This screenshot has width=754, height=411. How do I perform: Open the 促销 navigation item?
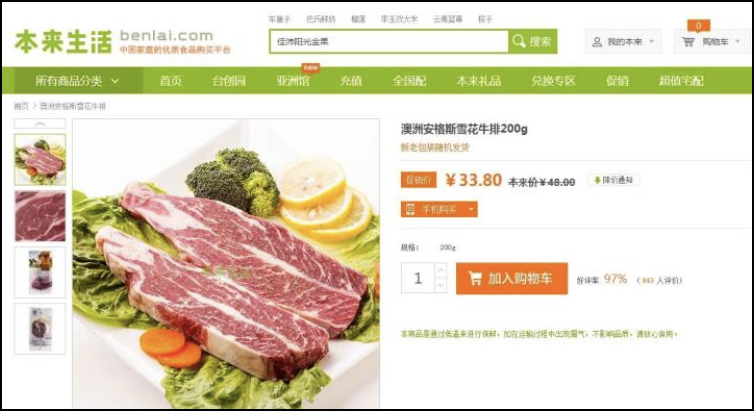coord(617,81)
